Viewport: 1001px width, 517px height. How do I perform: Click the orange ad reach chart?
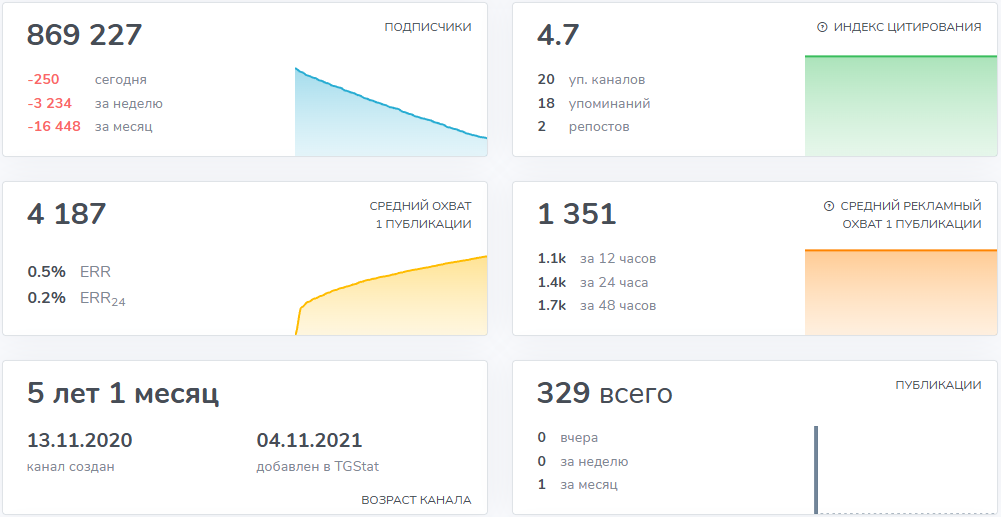point(894,292)
